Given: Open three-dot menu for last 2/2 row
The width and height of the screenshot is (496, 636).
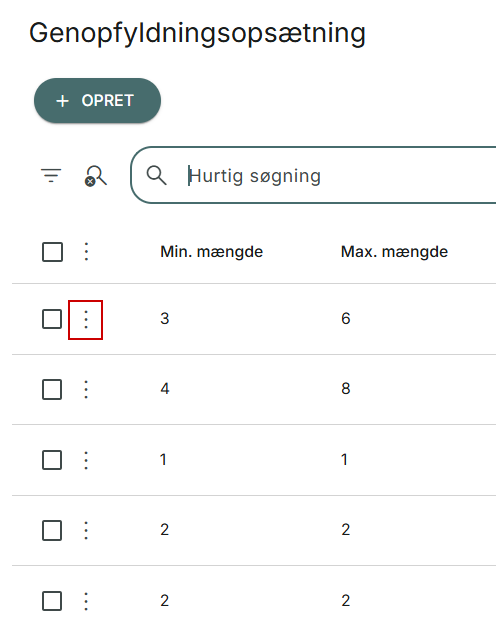Looking at the screenshot, I should [86, 601].
